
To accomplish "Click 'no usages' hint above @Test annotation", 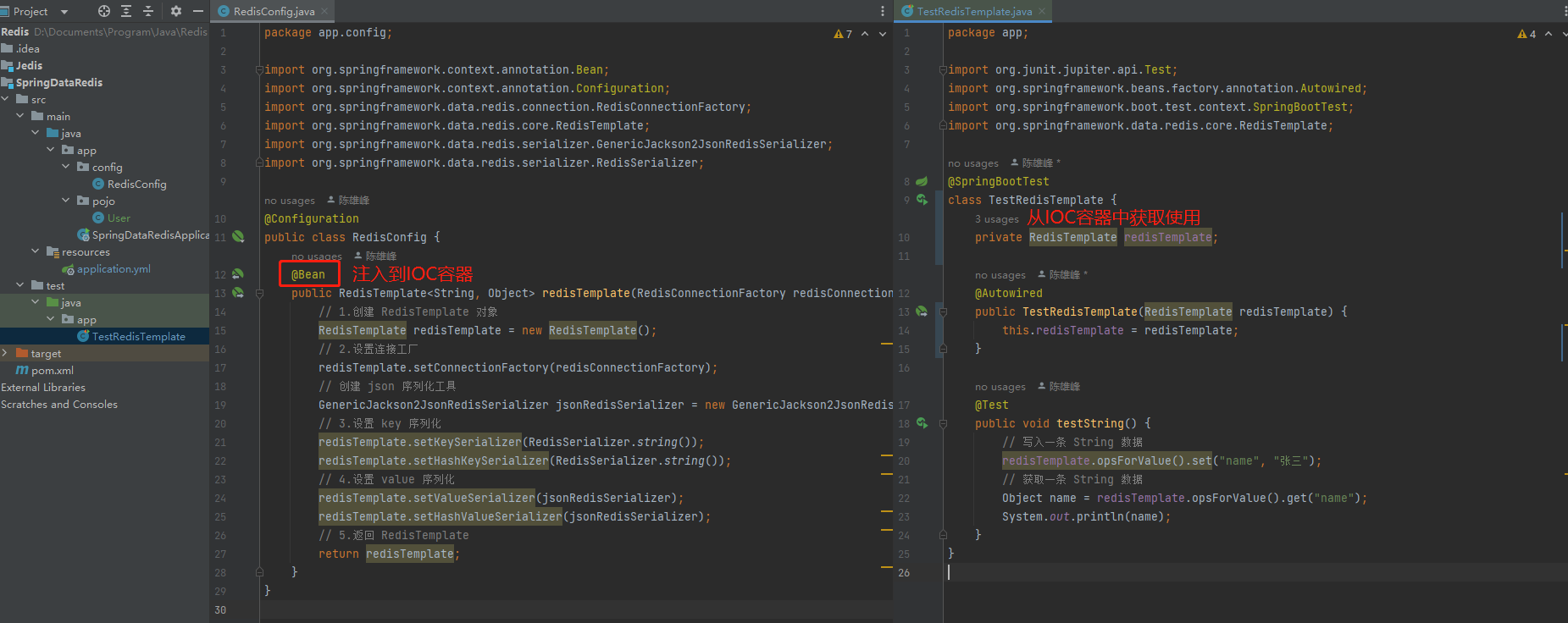I will pos(1000,387).
